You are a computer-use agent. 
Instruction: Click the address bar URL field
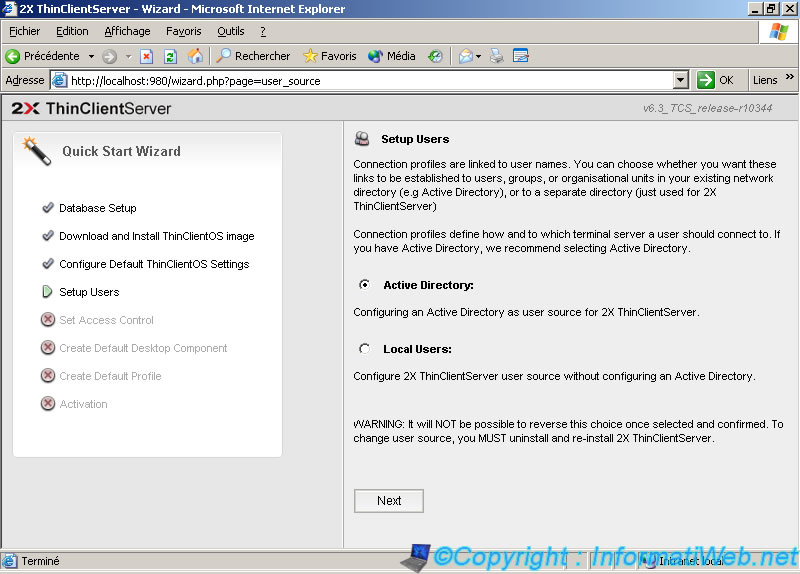click(370, 81)
